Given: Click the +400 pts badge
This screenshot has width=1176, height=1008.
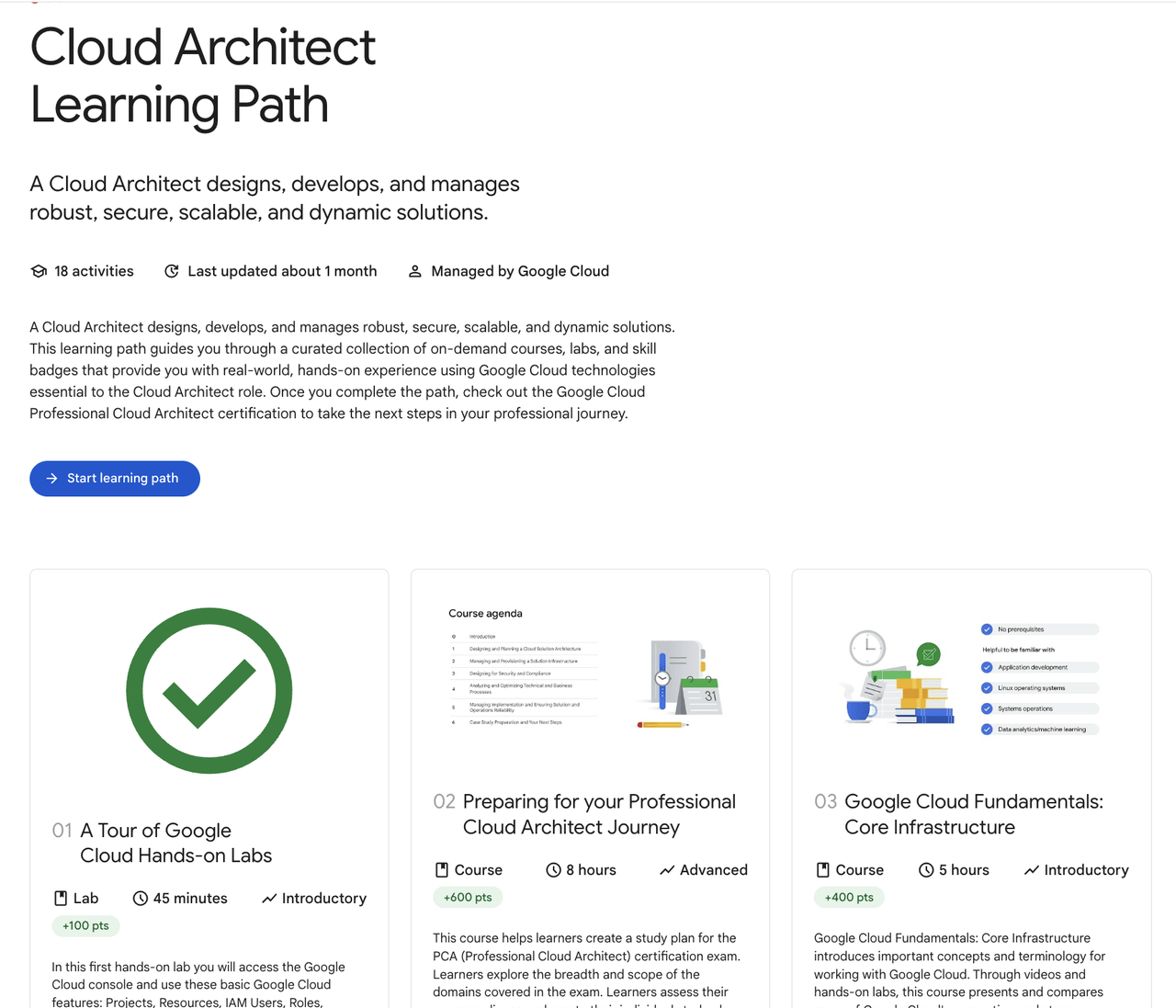Looking at the screenshot, I should tap(849, 897).
